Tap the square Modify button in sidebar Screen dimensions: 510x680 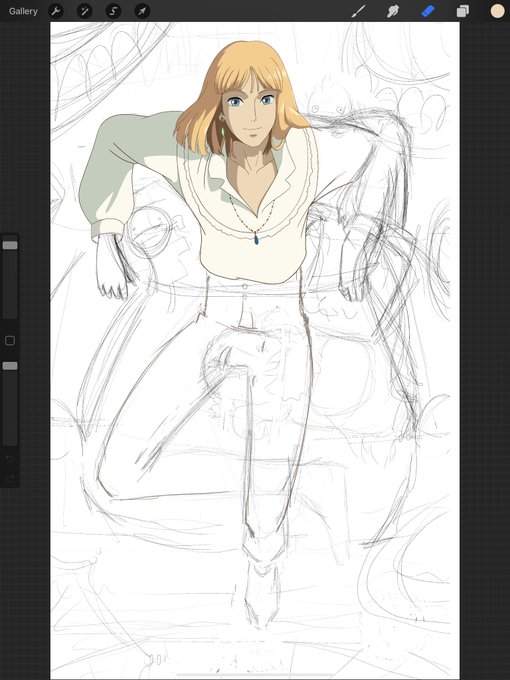point(10,341)
